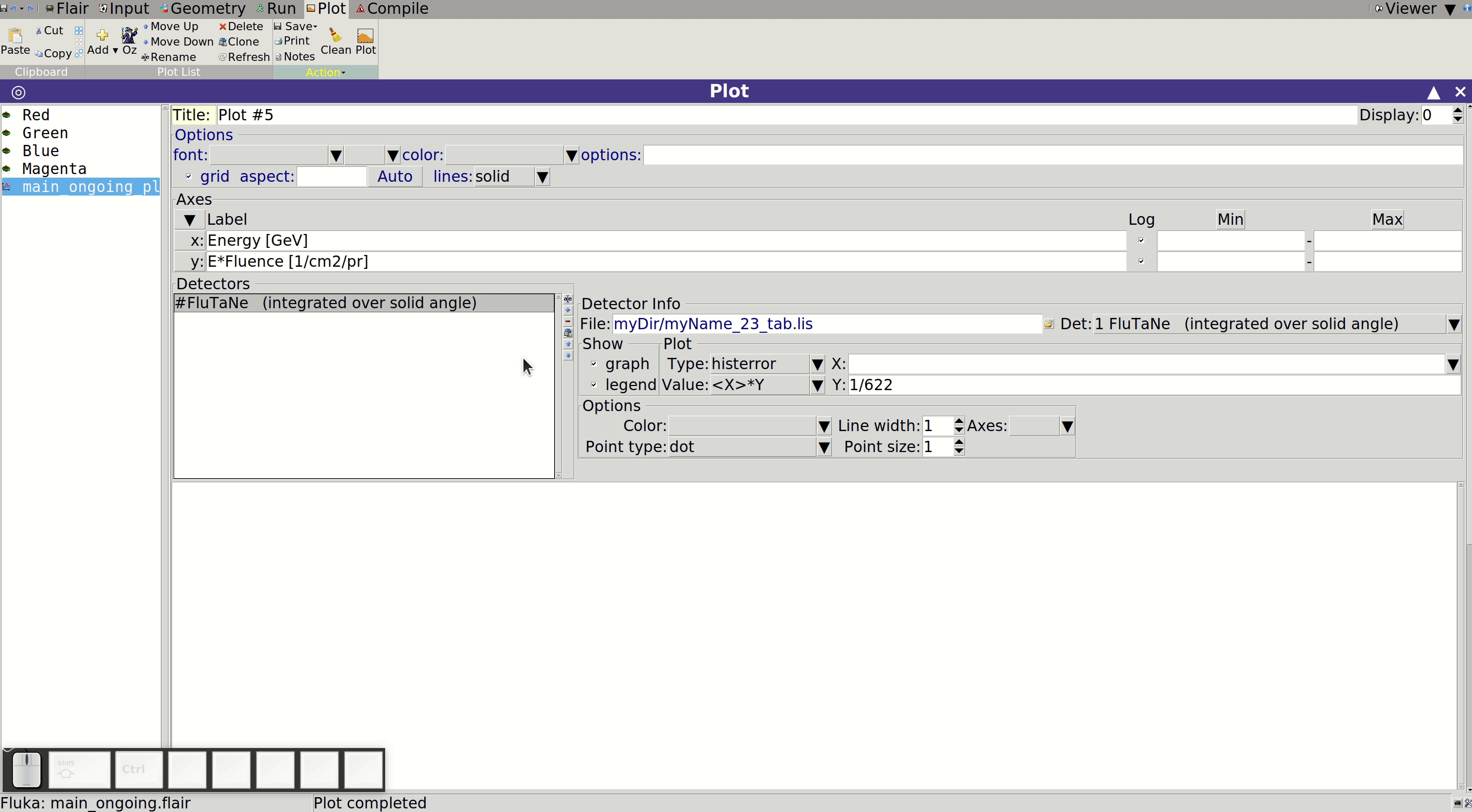Open plot Notes
The height and width of the screenshot is (812, 1472).
tap(295, 56)
